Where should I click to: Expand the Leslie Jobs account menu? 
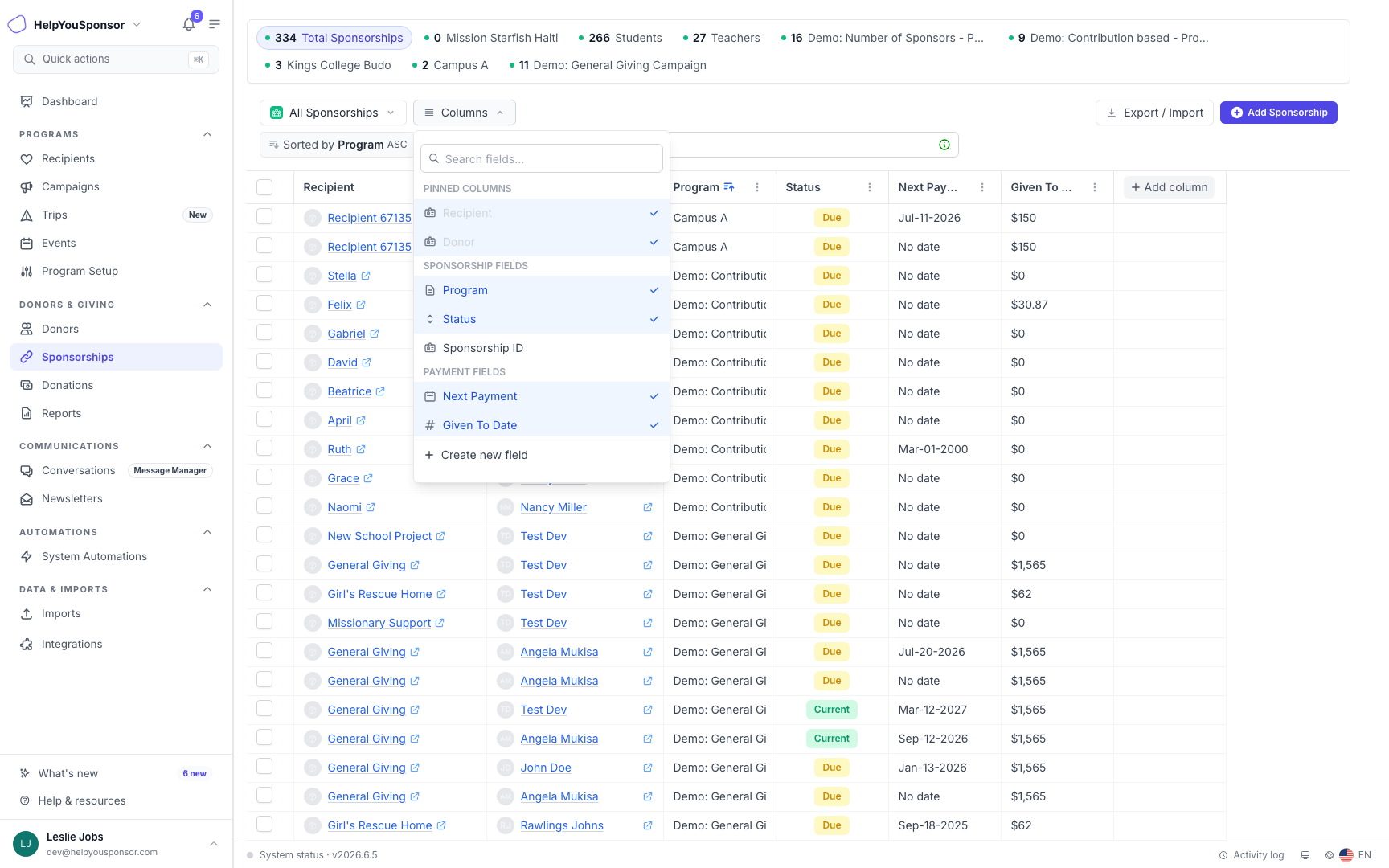click(214, 844)
